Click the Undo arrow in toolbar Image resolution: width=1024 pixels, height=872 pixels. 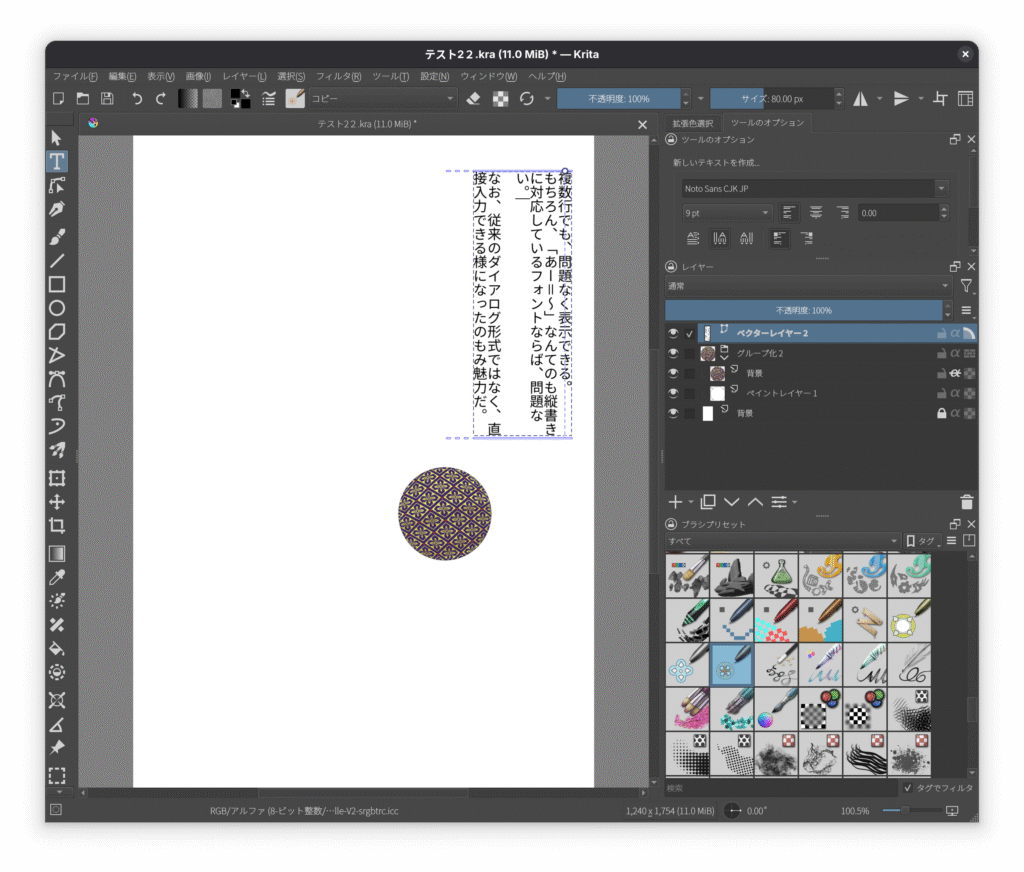(x=137, y=98)
